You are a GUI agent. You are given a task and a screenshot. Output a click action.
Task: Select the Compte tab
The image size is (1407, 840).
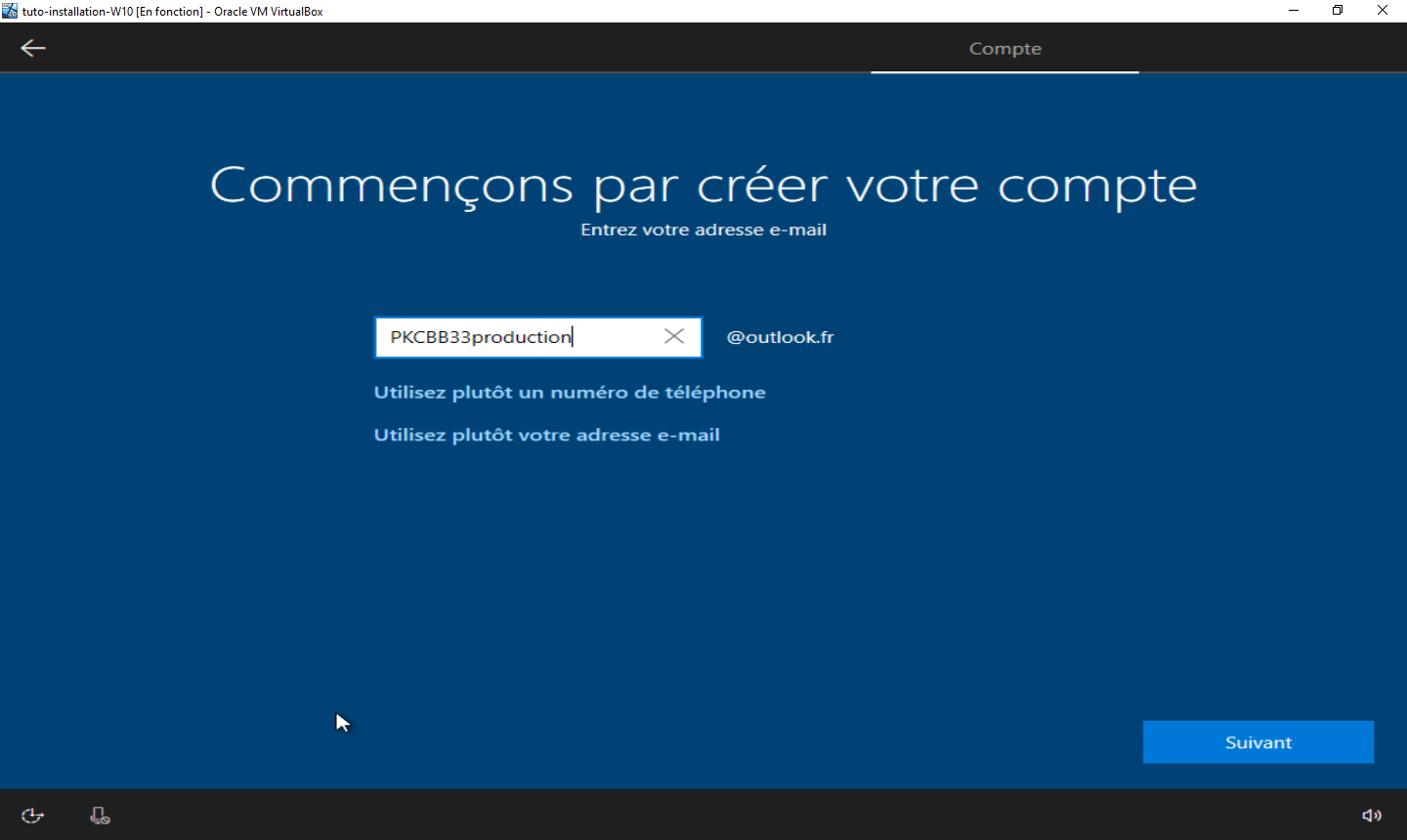(x=1004, y=49)
